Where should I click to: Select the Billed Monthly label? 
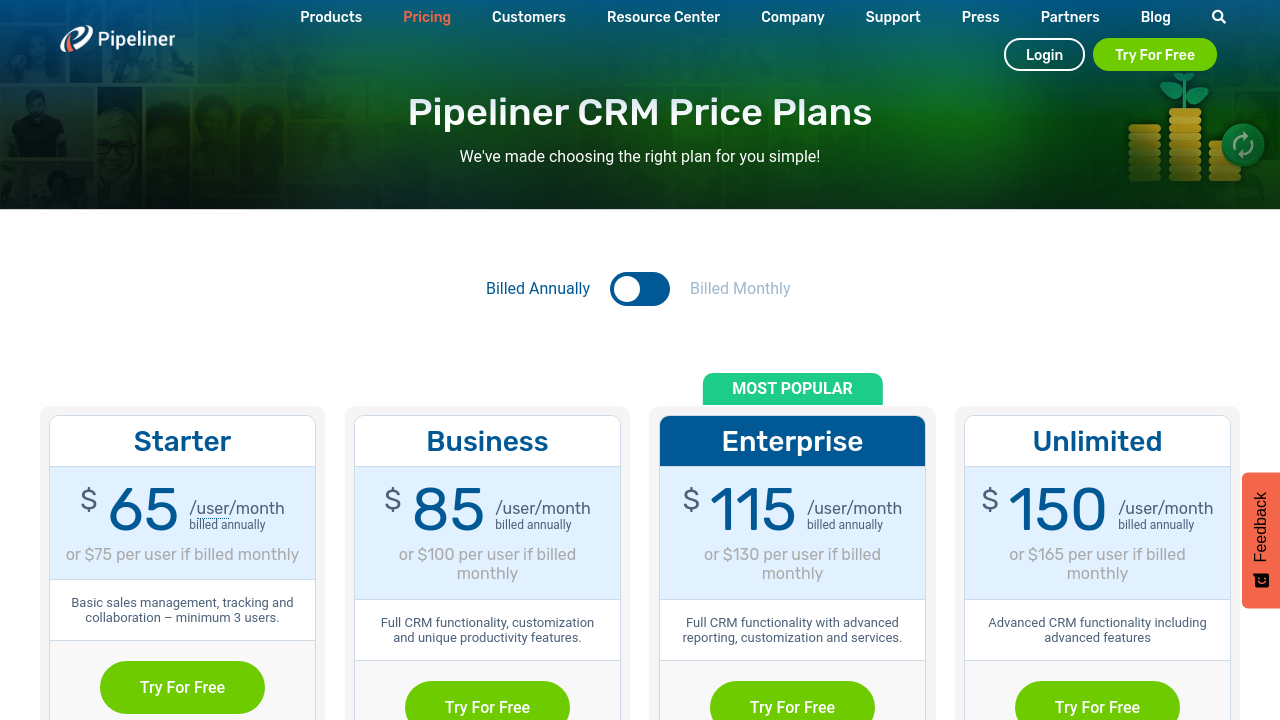coord(740,289)
